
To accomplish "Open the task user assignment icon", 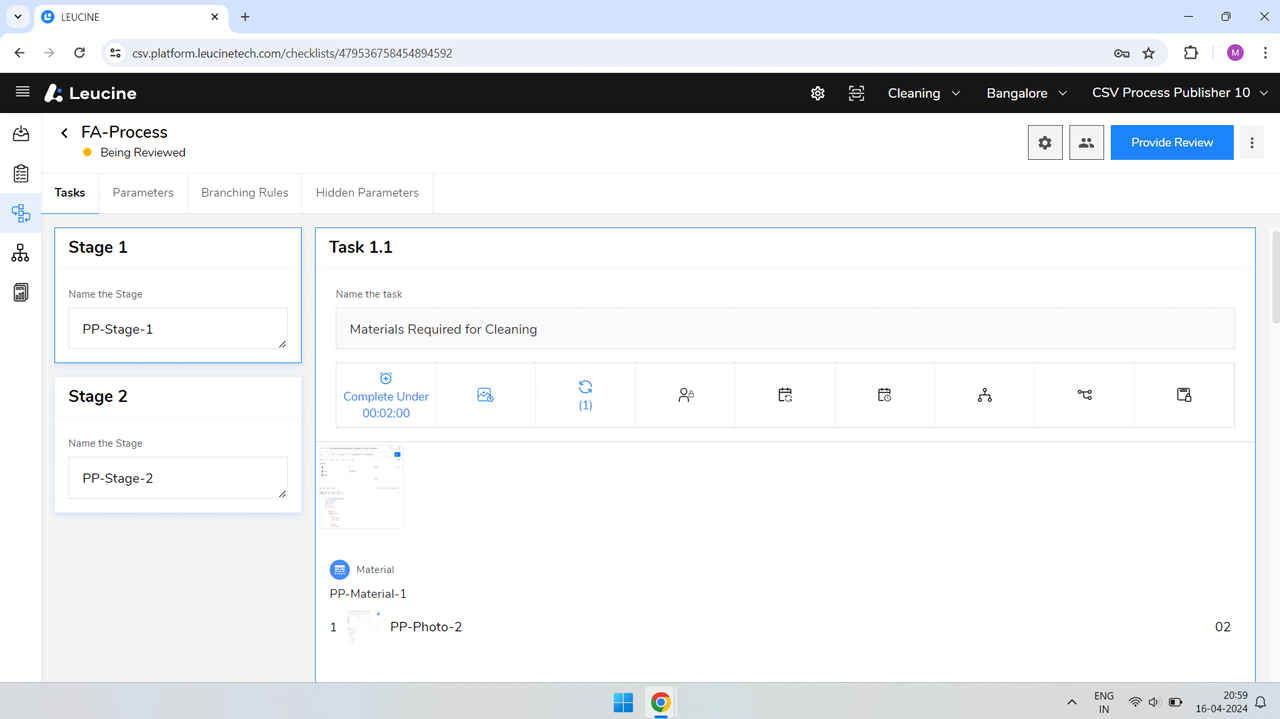I will pyautogui.click(x=685, y=395).
